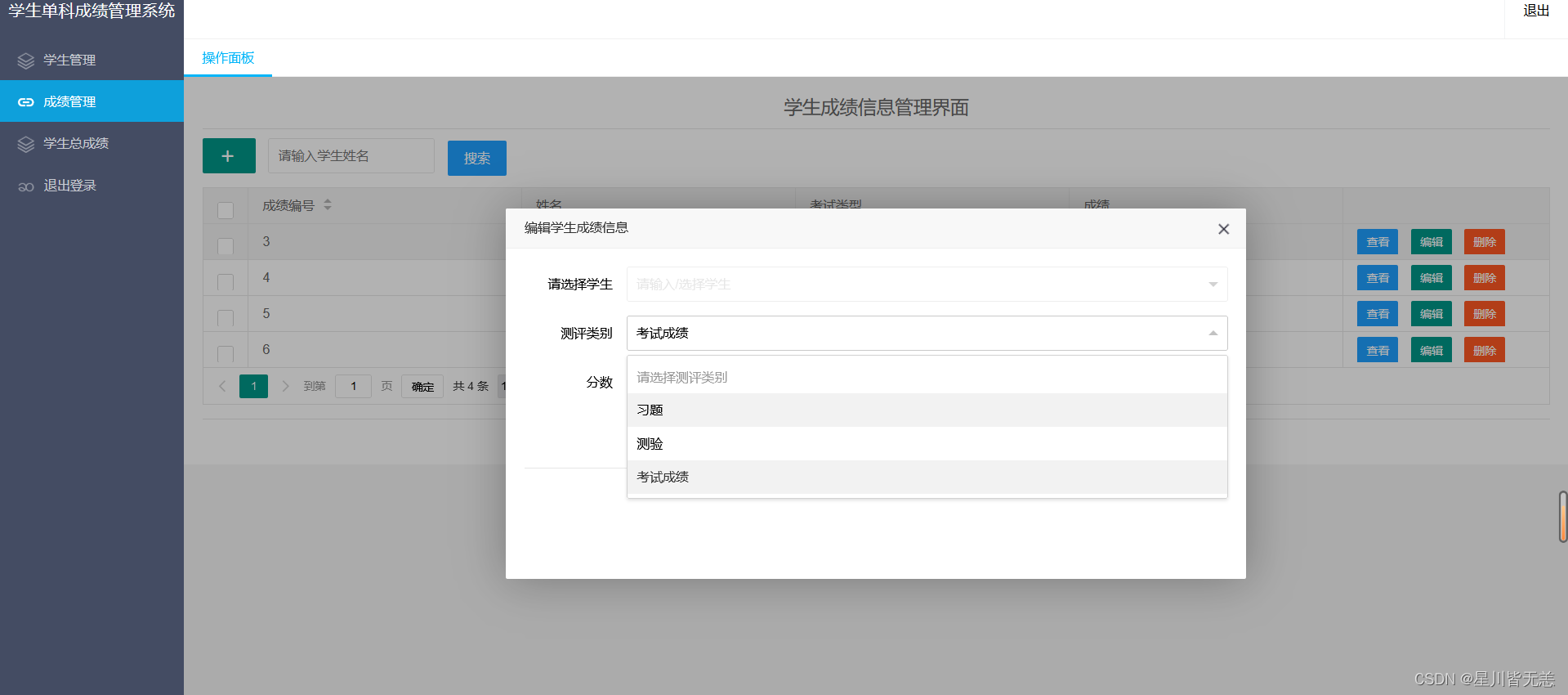Click 查看 button in row 5
The height and width of the screenshot is (695, 1568).
coord(1378,314)
